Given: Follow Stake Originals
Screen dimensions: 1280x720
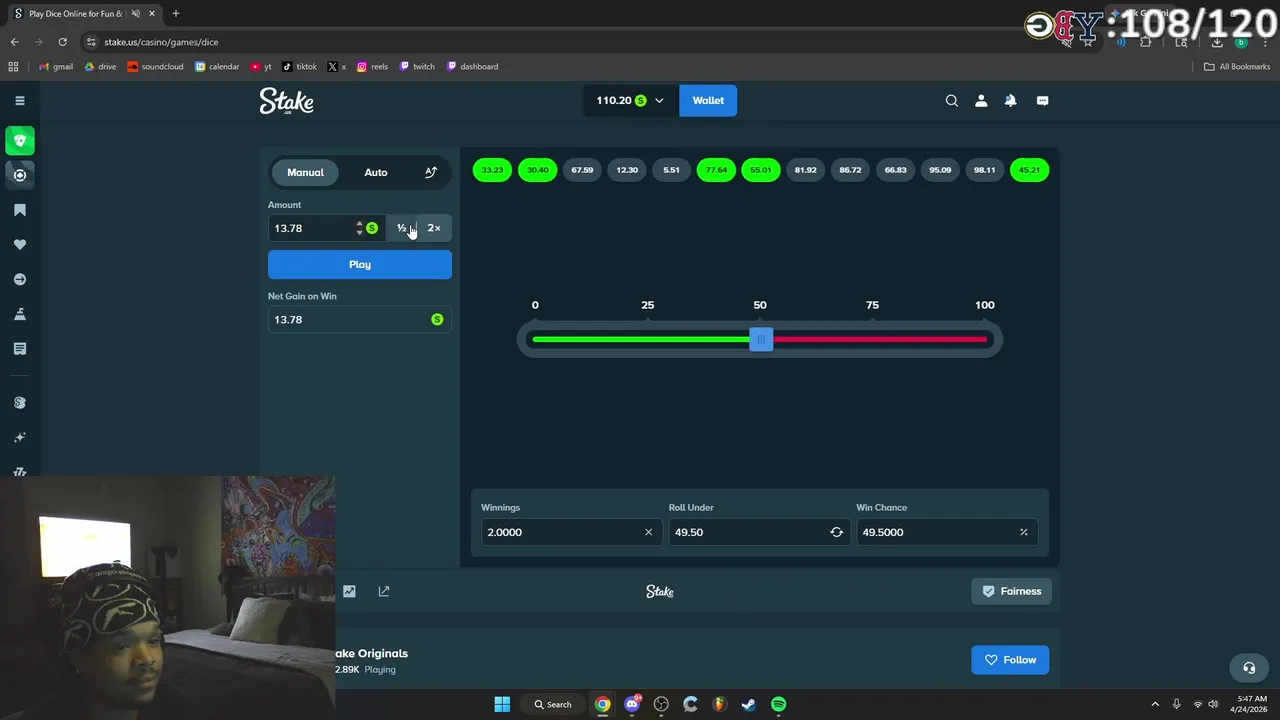Looking at the screenshot, I should point(1010,660).
